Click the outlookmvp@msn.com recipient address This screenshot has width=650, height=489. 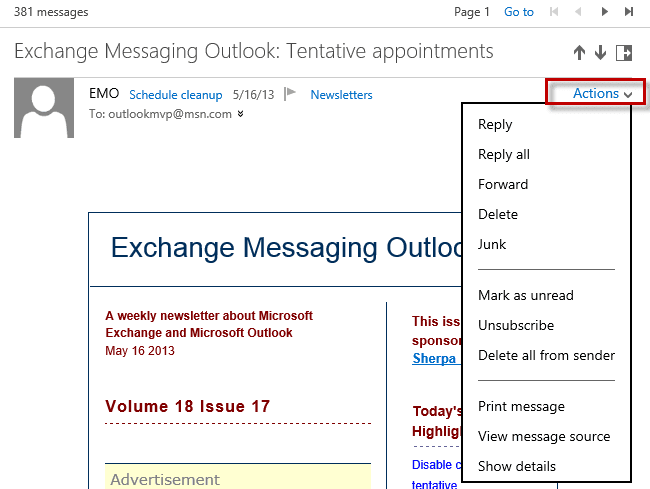(x=170, y=114)
